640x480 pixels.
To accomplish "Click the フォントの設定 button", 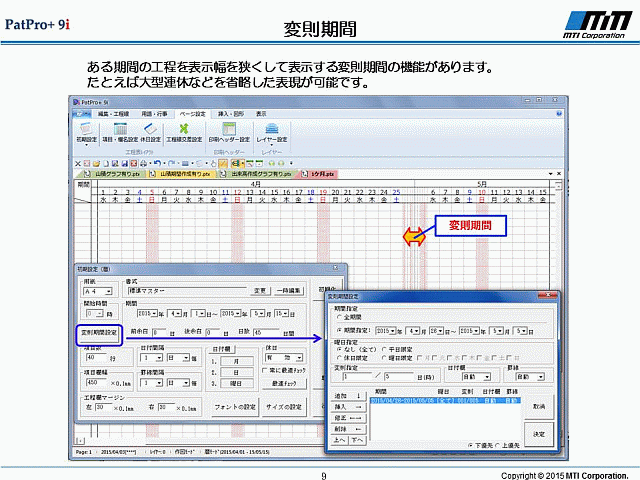I will pos(235,407).
